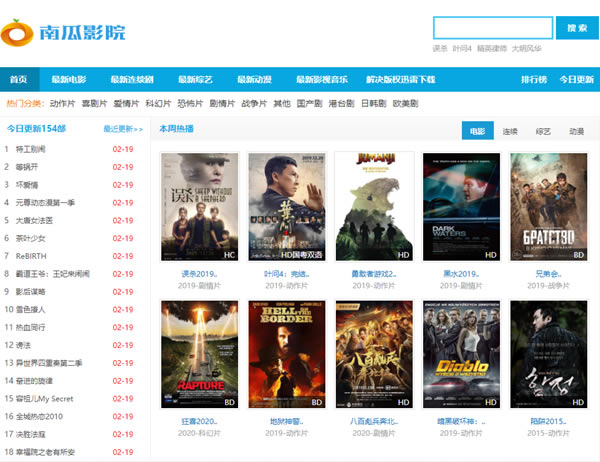Filter by 动作片 category
600x462 pixels.
tap(62, 103)
